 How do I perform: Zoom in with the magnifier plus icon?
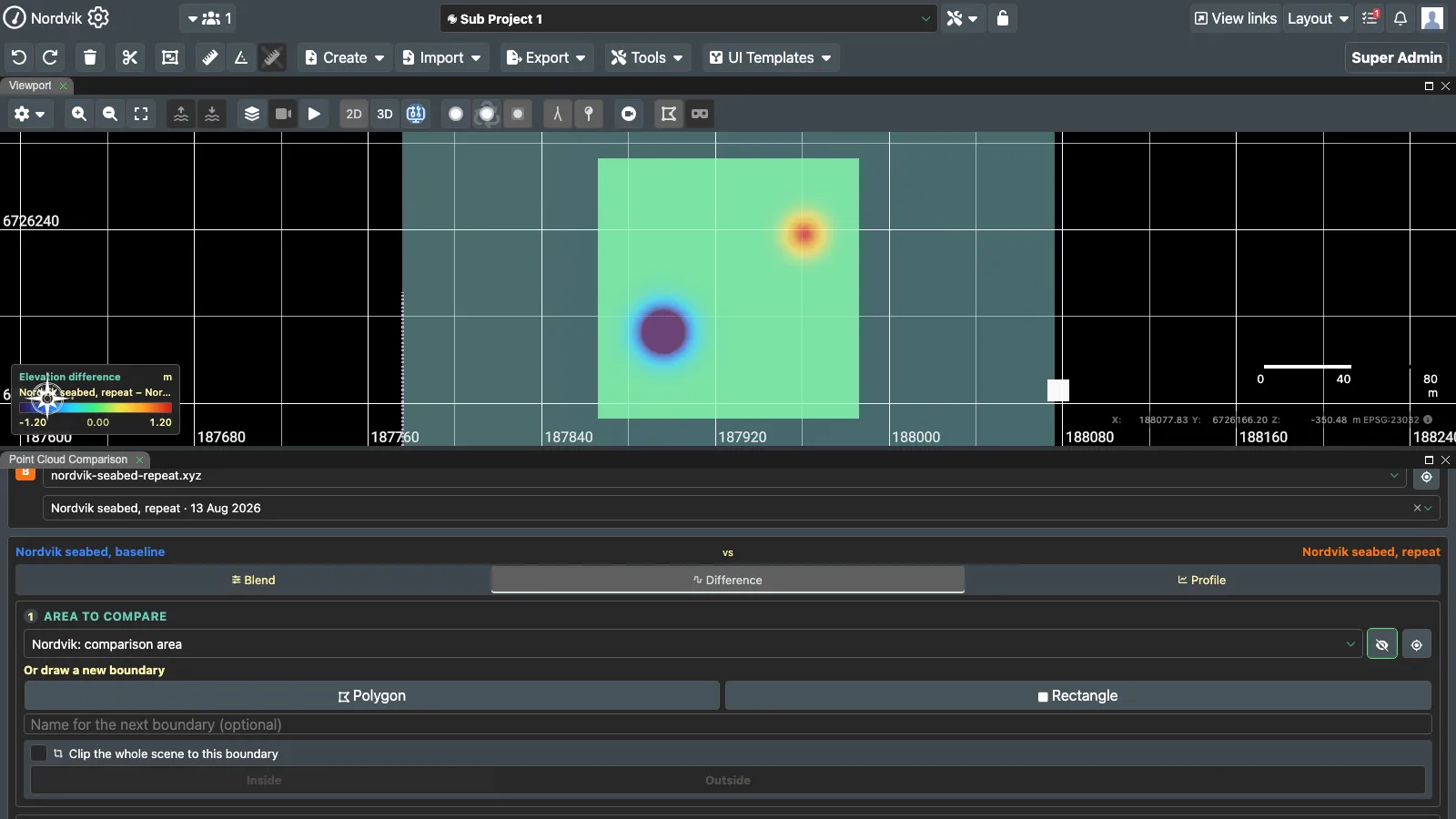(x=79, y=114)
